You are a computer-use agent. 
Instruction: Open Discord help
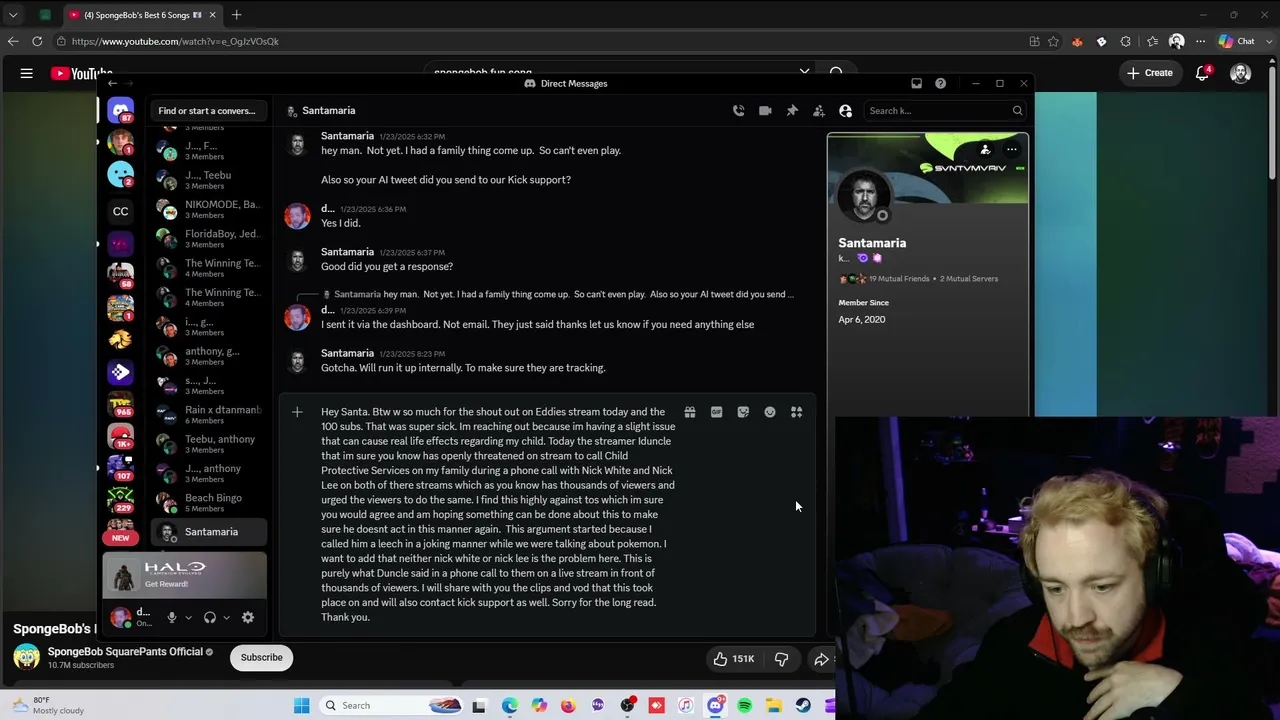940,83
